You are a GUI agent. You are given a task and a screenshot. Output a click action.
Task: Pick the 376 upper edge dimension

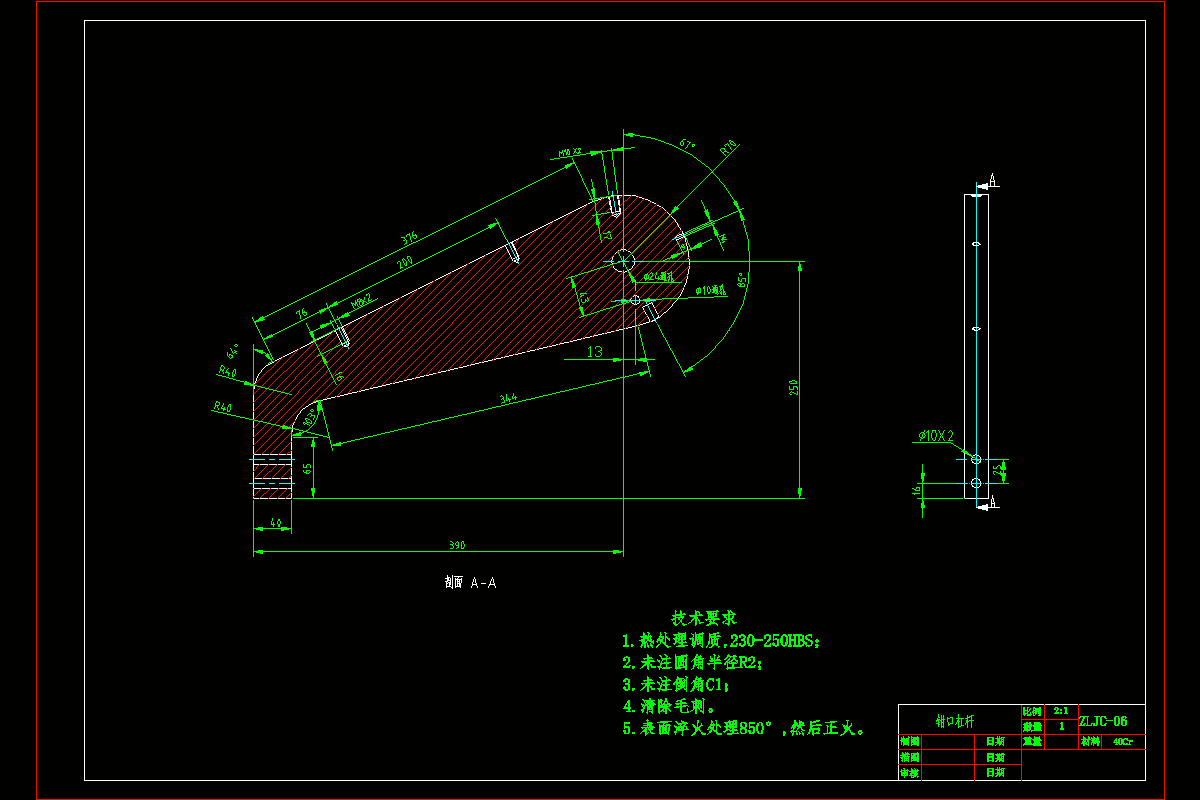409,239
